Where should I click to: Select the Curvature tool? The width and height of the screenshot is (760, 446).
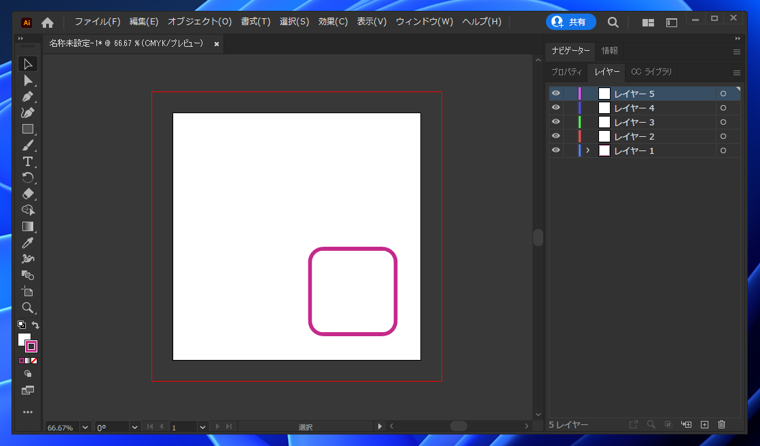tap(28, 113)
